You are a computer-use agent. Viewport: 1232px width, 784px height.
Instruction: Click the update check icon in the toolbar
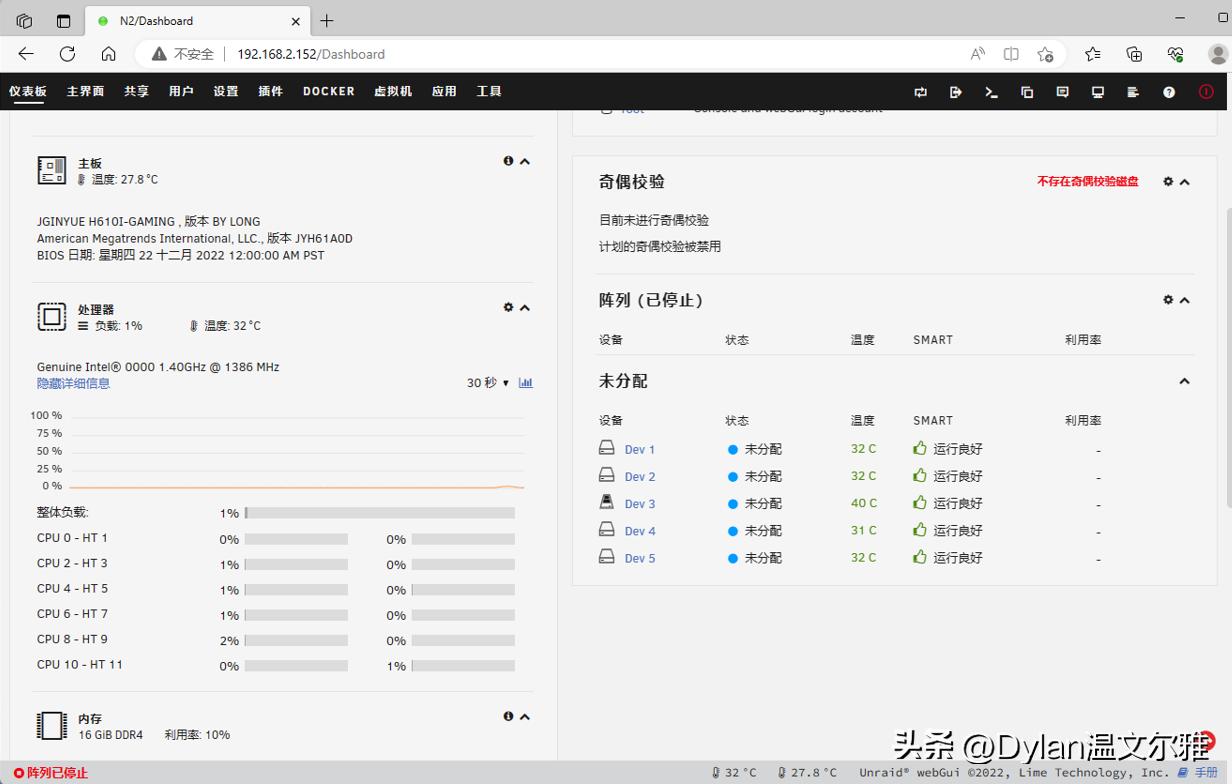[920, 91]
